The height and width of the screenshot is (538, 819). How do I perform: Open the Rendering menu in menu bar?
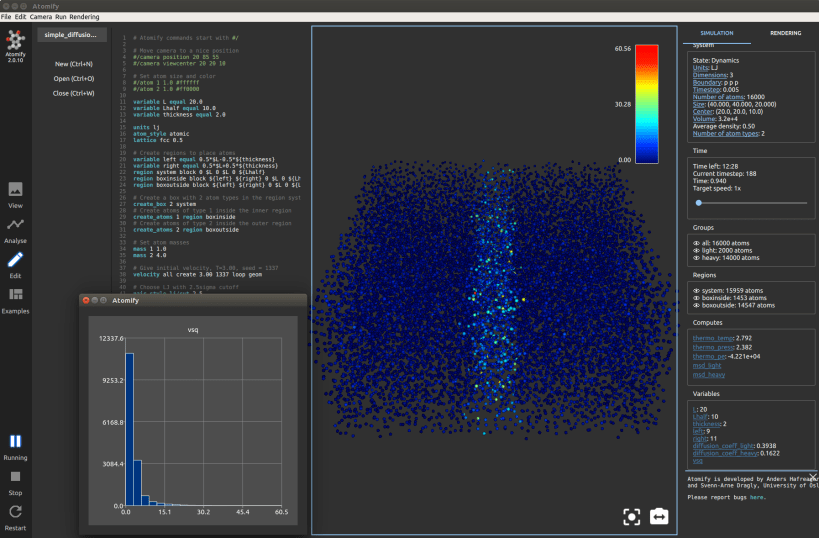coord(84,17)
